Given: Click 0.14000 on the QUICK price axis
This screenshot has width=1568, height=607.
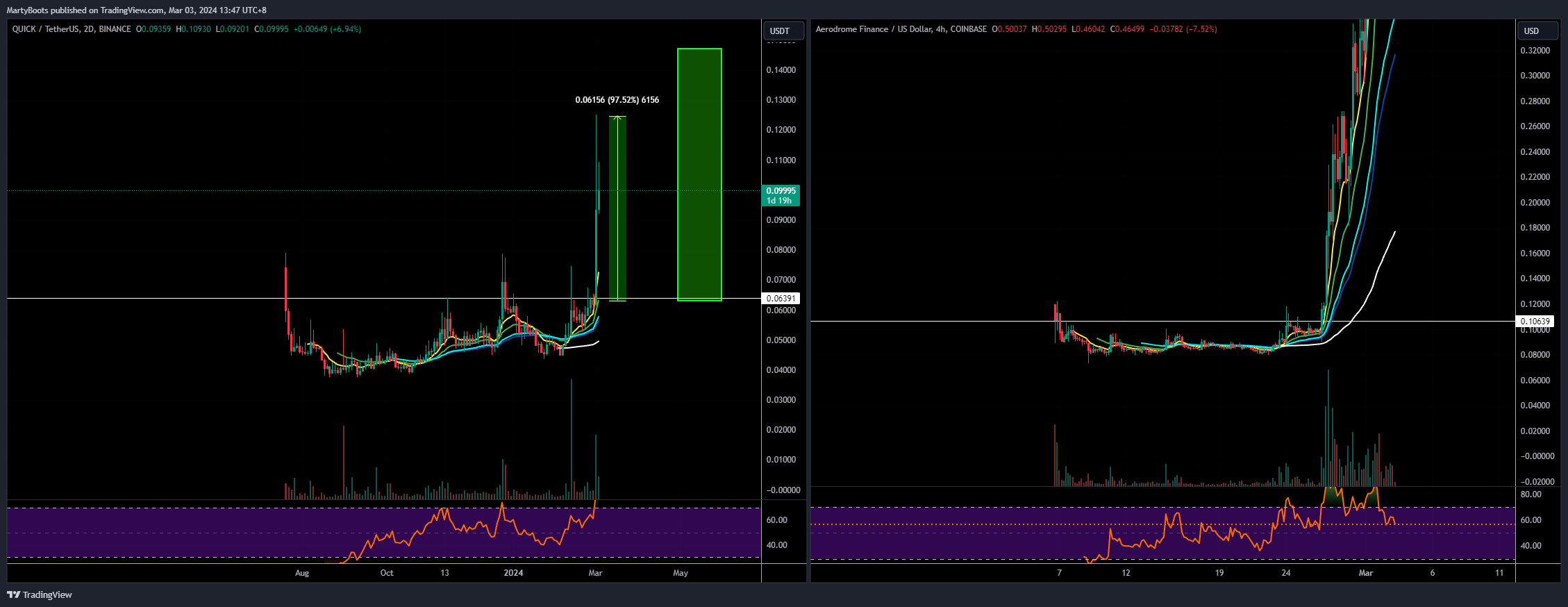Looking at the screenshot, I should [x=781, y=70].
